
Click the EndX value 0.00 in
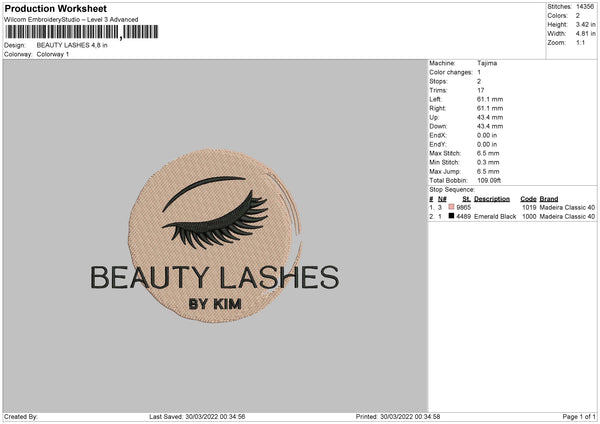click(x=487, y=135)
